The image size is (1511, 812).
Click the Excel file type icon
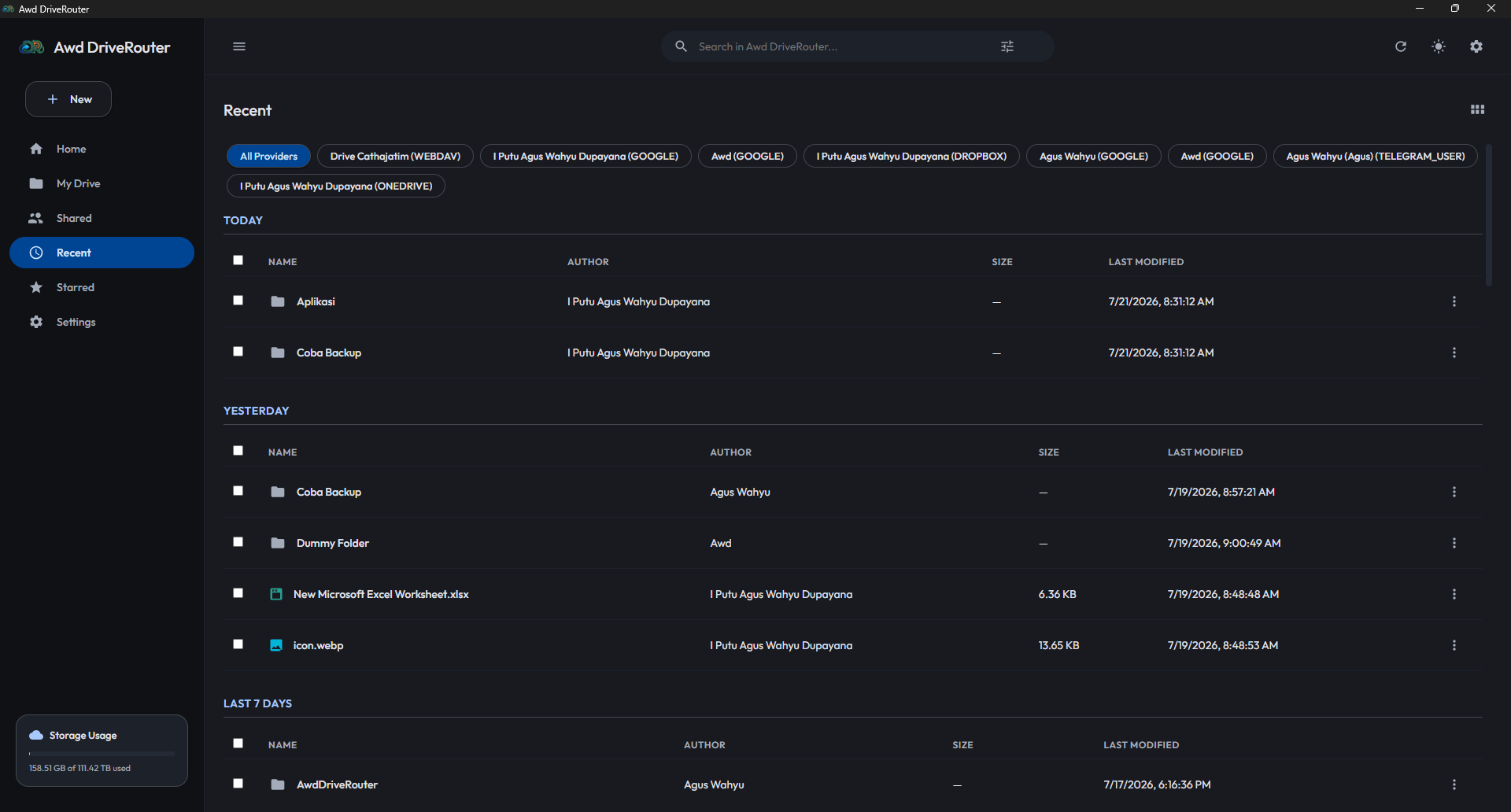276,594
